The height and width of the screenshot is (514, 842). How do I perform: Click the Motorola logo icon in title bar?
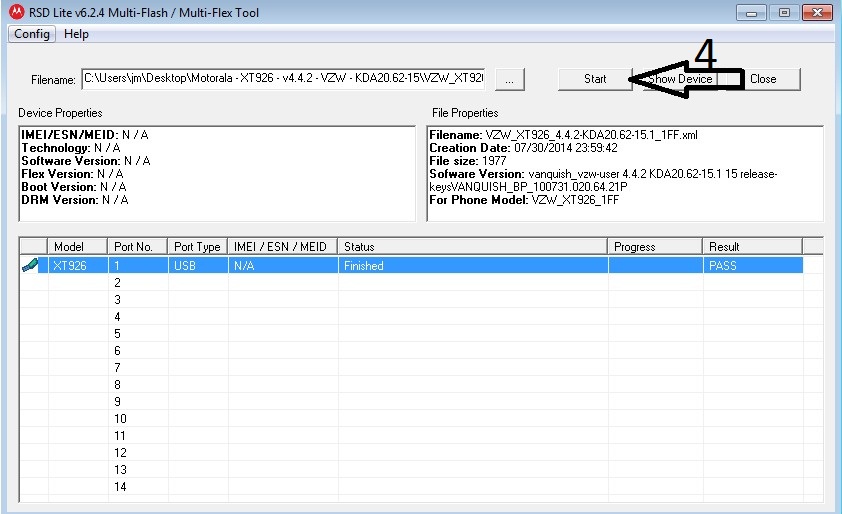click(17, 12)
